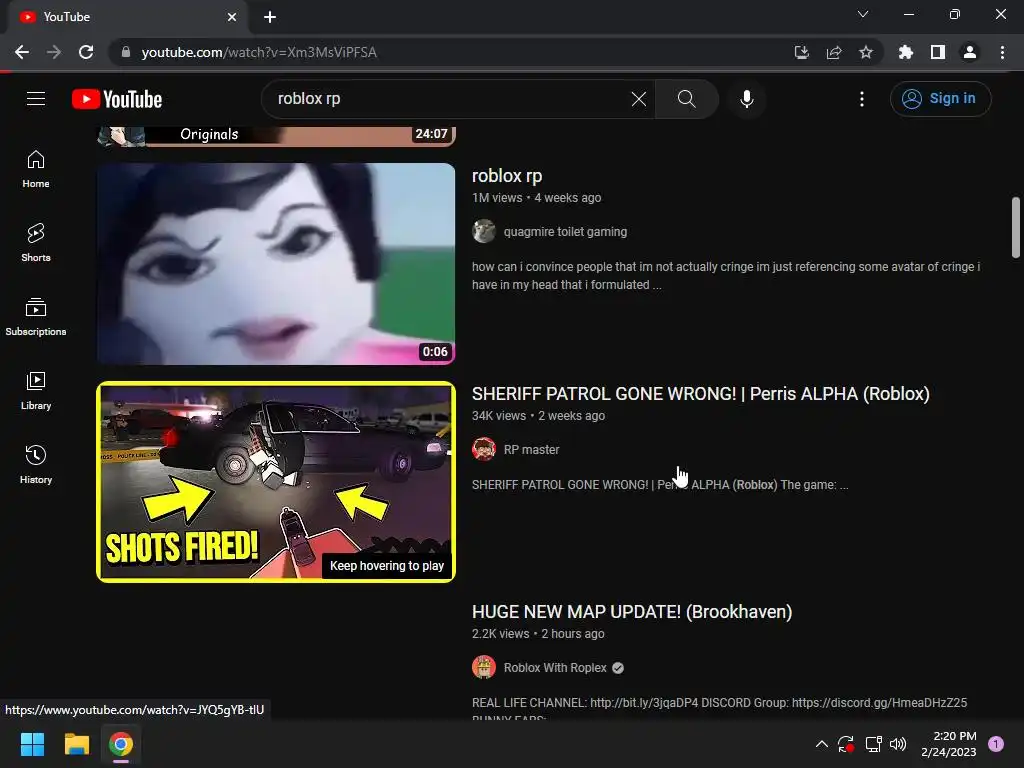Click the YouTube logo
The height and width of the screenshot is (768, 1024).
coord(117,99)
